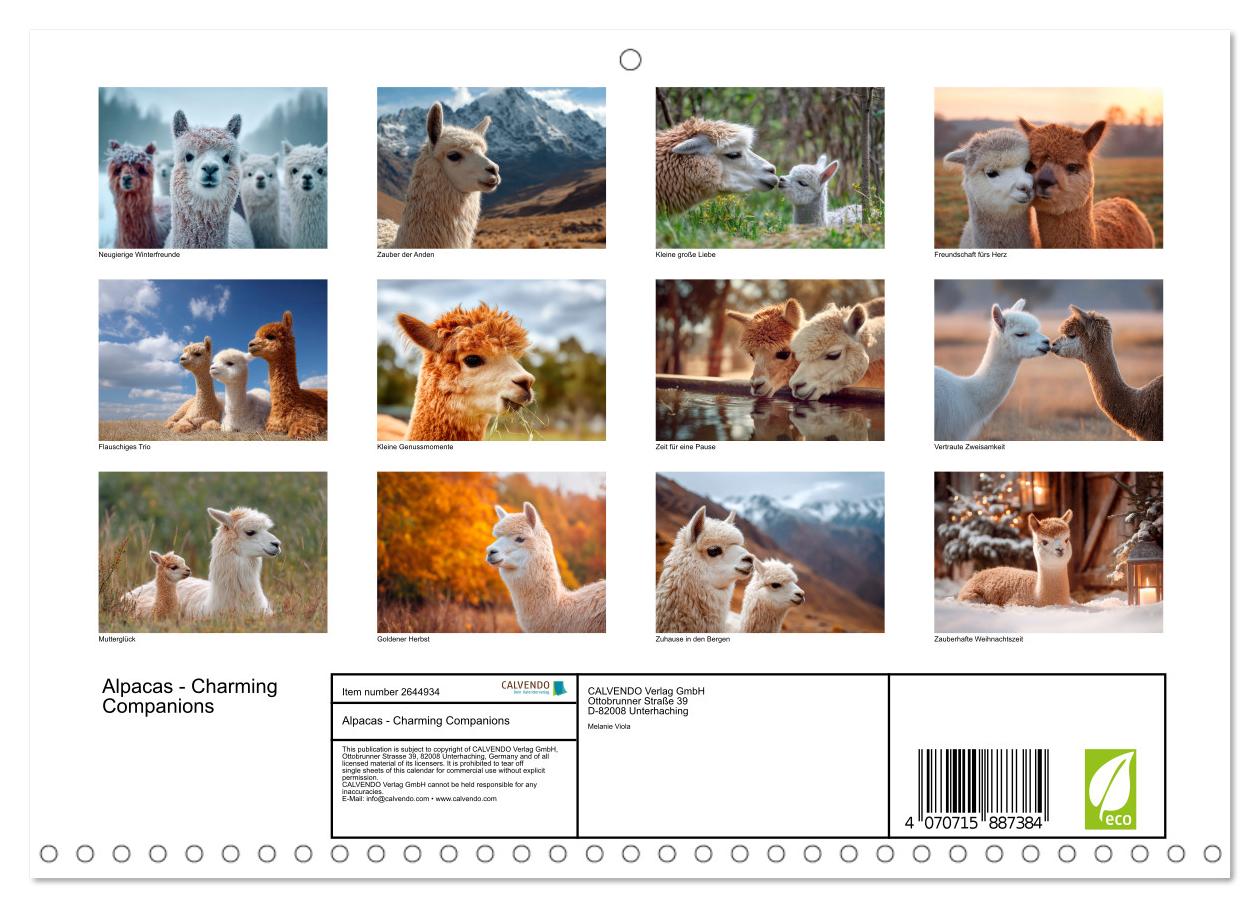Viewport: 1260px width, 908px height.
Task: Click the green eco leaf logo
Action: pyautogui.click(x=1110, y=789)
